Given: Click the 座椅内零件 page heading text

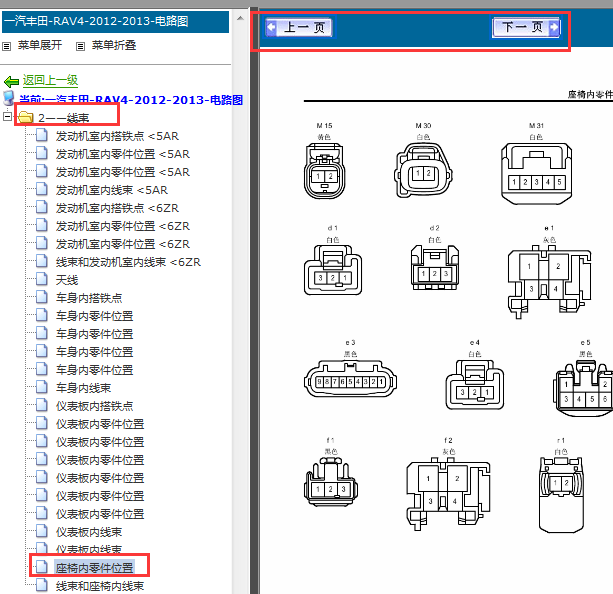Looking at the screenshot, I should click(590, 95).
